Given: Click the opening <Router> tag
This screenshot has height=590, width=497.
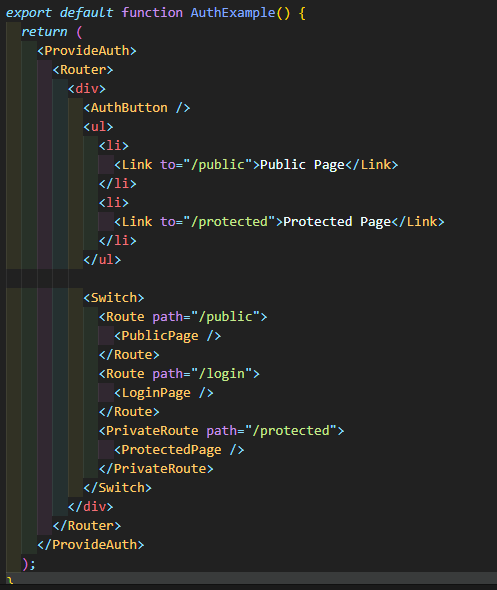Looking at the screenshot, I should (x=83, y=70).
